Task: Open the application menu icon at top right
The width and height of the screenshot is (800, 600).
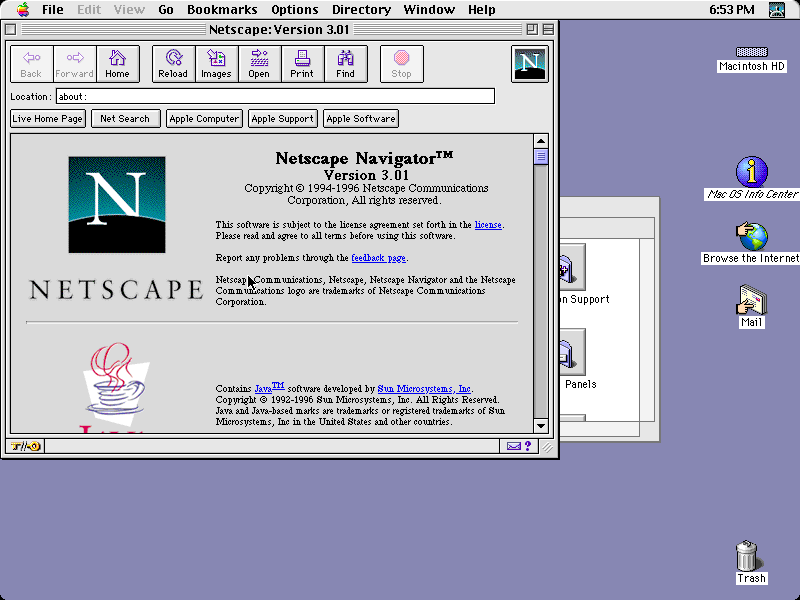Action: [777, 9]
